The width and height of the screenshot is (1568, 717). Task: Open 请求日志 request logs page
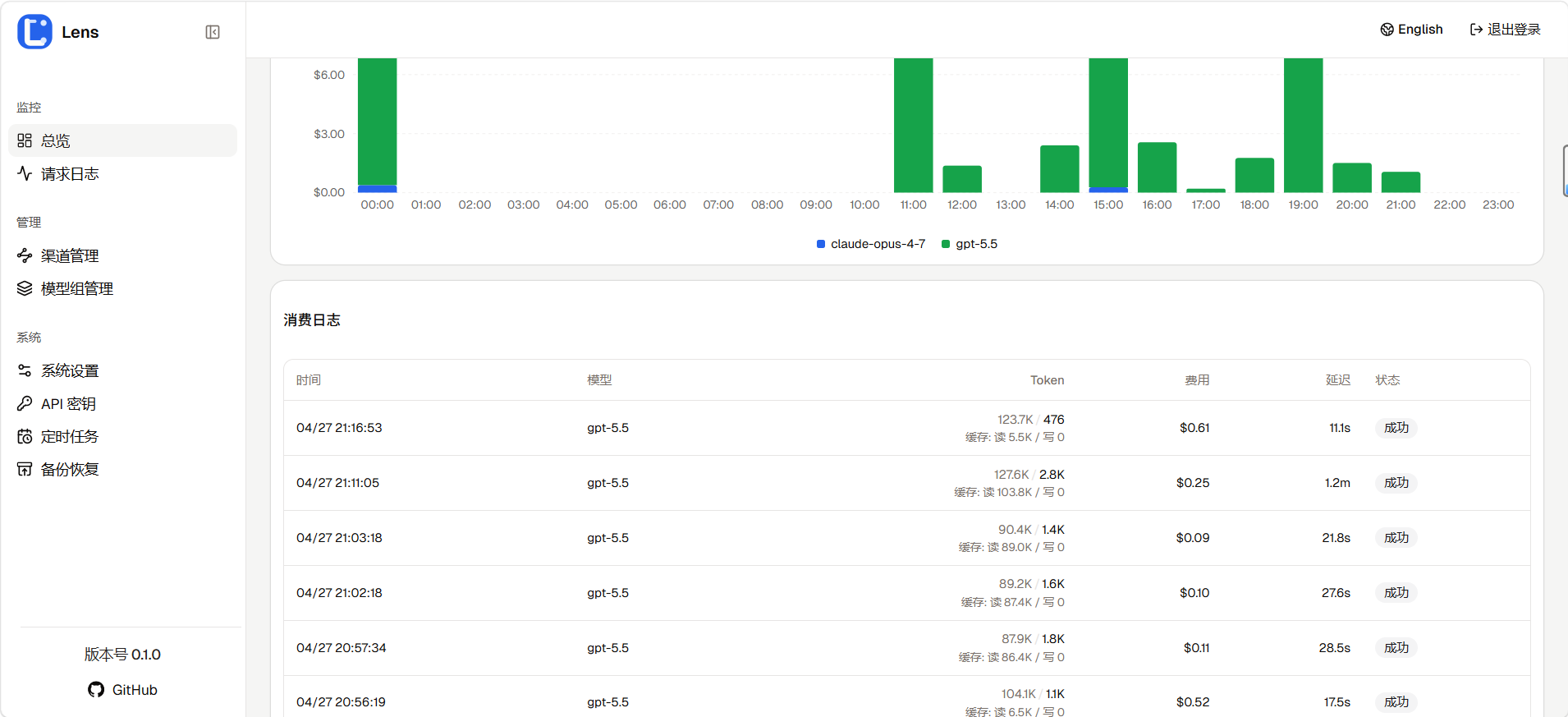point(70,174)
